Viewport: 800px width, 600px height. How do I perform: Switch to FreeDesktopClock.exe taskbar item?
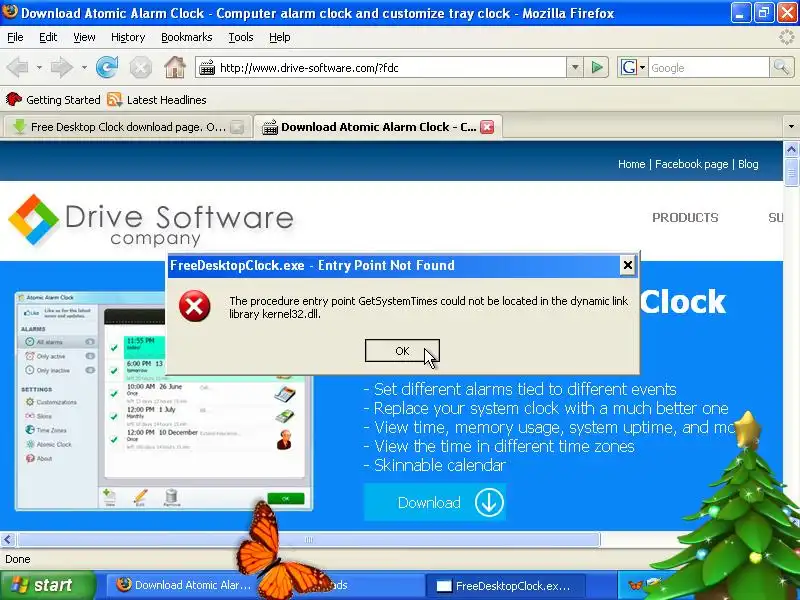coord(505,586)
